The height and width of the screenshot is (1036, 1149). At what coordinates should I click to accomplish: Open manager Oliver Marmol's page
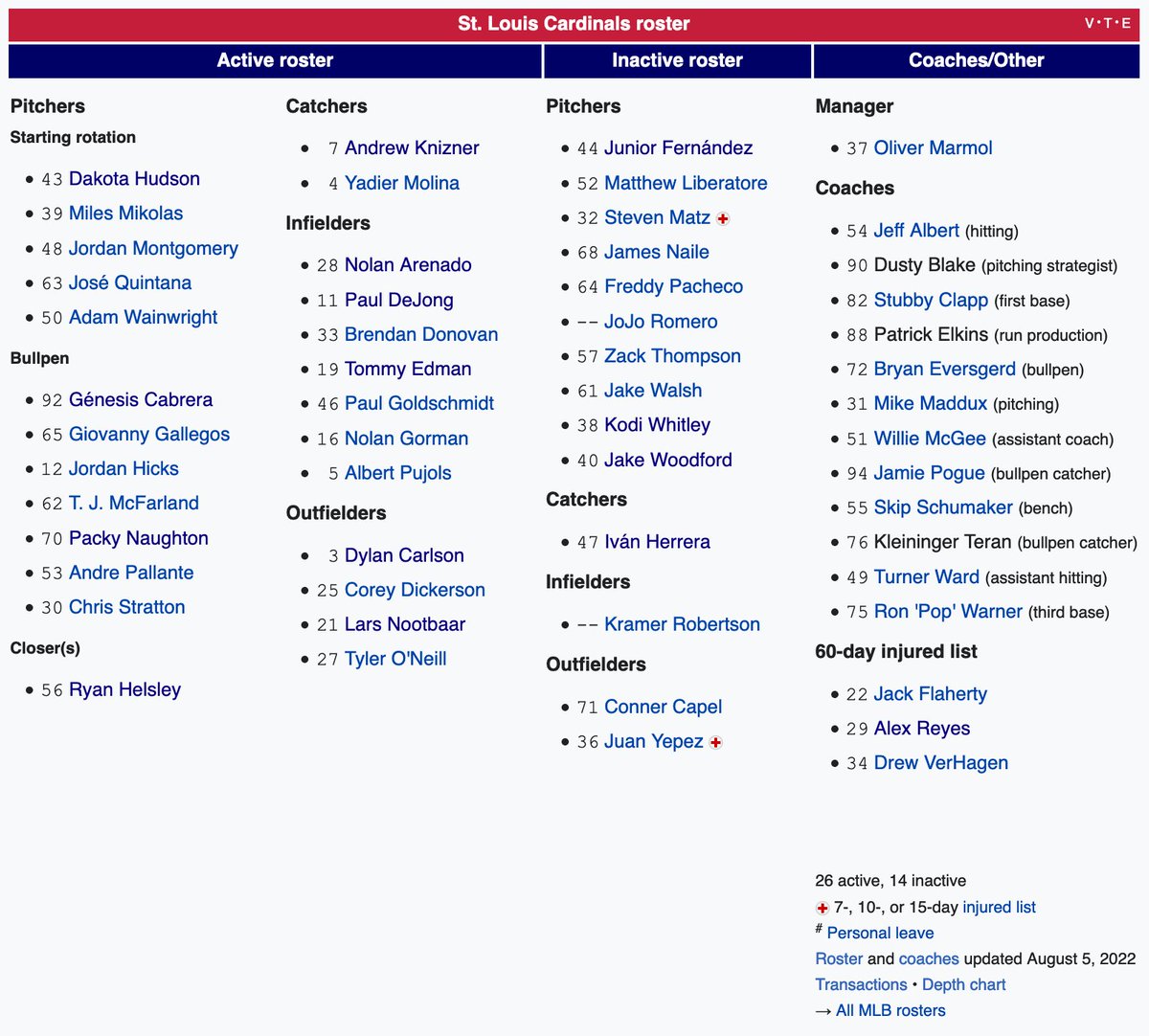(934, 148)
